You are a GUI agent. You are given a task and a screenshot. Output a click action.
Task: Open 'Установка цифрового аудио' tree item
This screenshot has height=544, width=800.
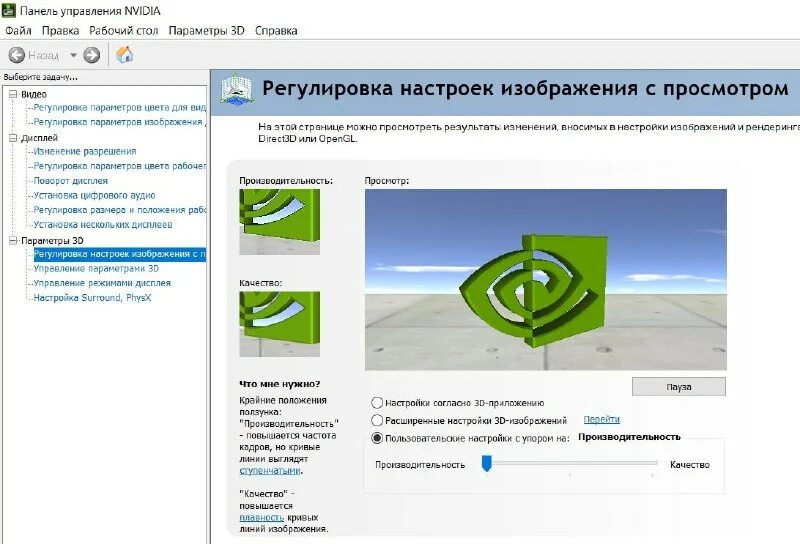[x=94, y=195]
